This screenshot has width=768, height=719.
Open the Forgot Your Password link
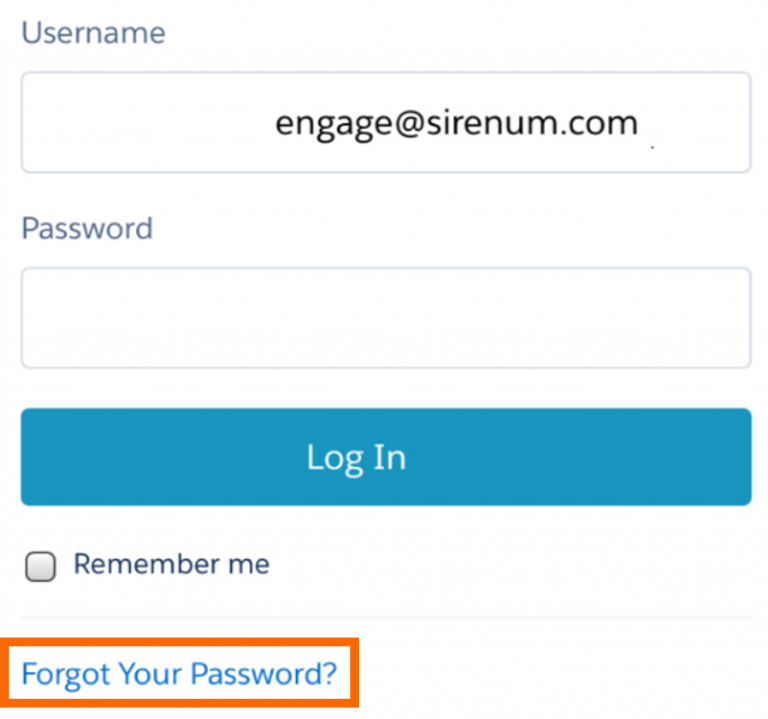[x=180, y=673]
